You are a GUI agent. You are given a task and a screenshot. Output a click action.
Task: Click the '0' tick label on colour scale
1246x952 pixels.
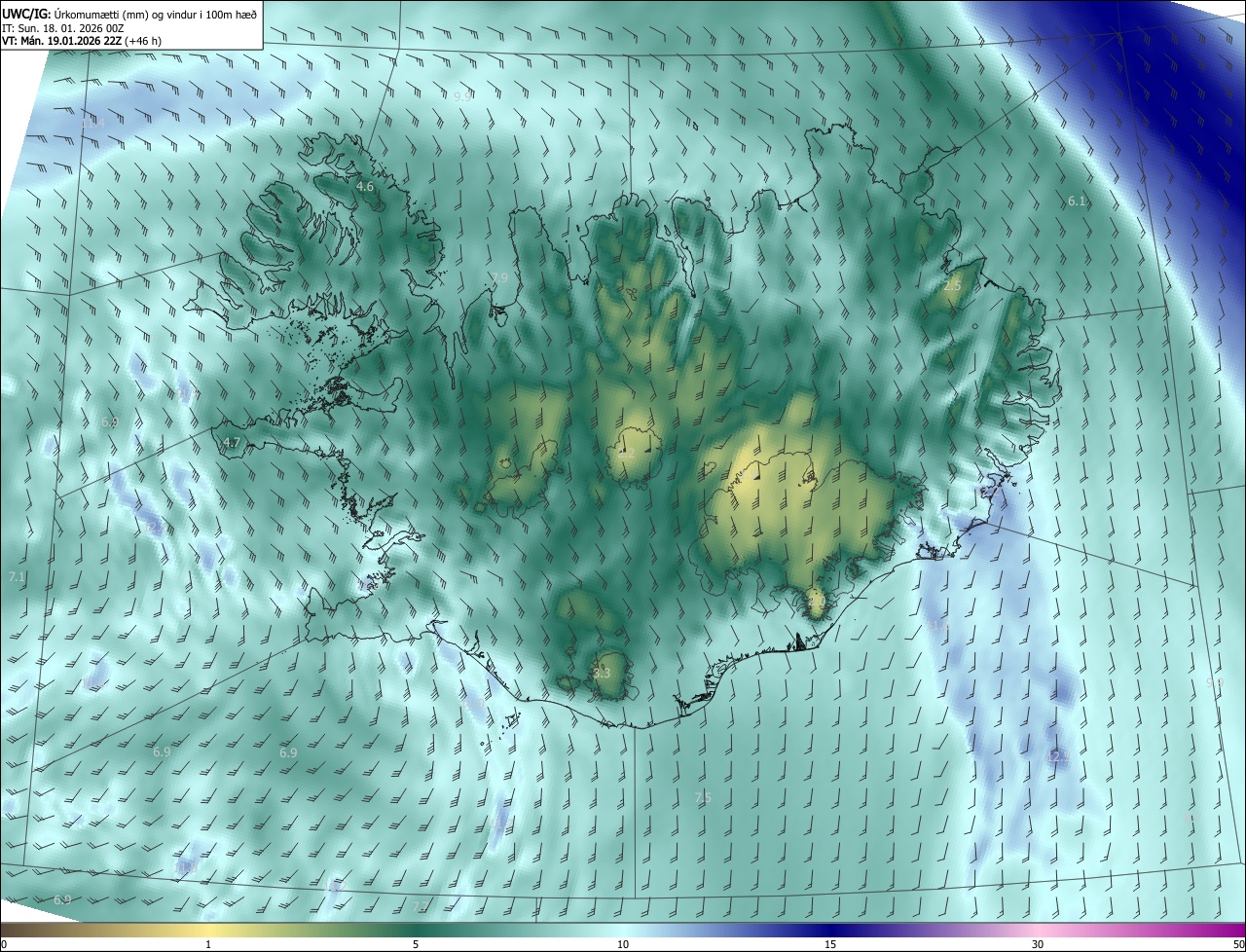coord(4,944)
